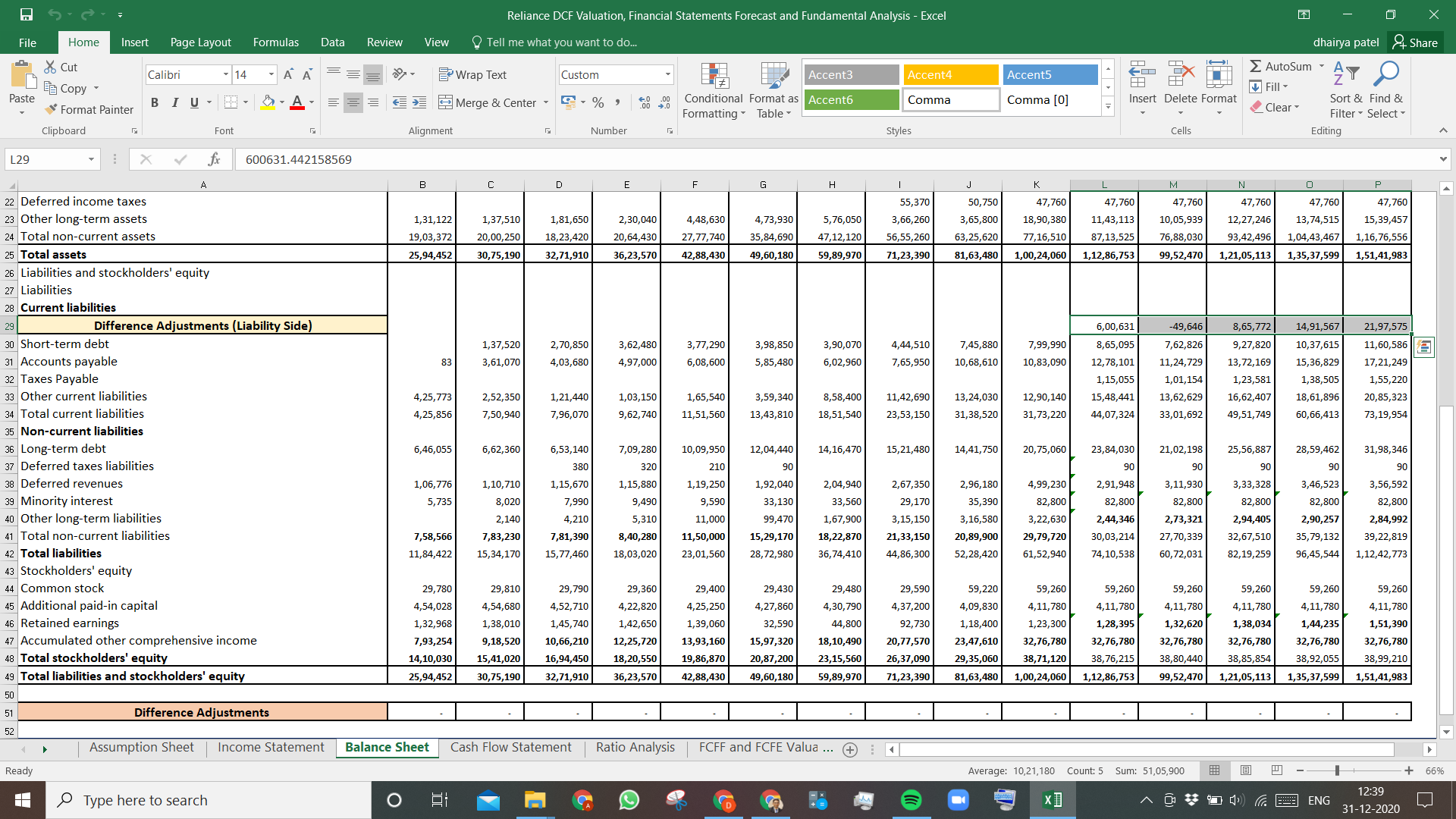Decrease font size with smaller A icon
This screenshot has height=819, width=1456.
tap(307, 74)
